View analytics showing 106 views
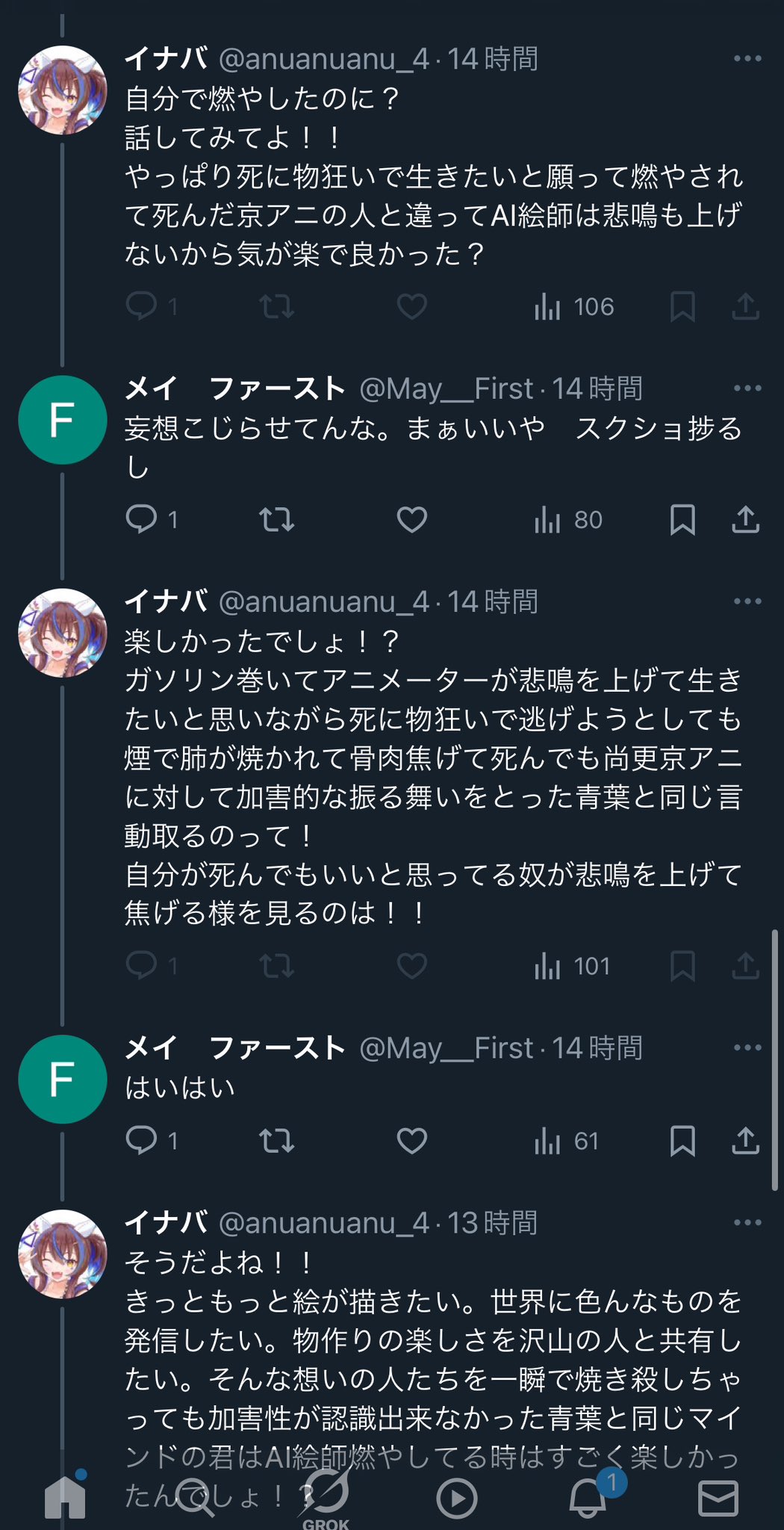The image size is (784, 1530). 574,306
